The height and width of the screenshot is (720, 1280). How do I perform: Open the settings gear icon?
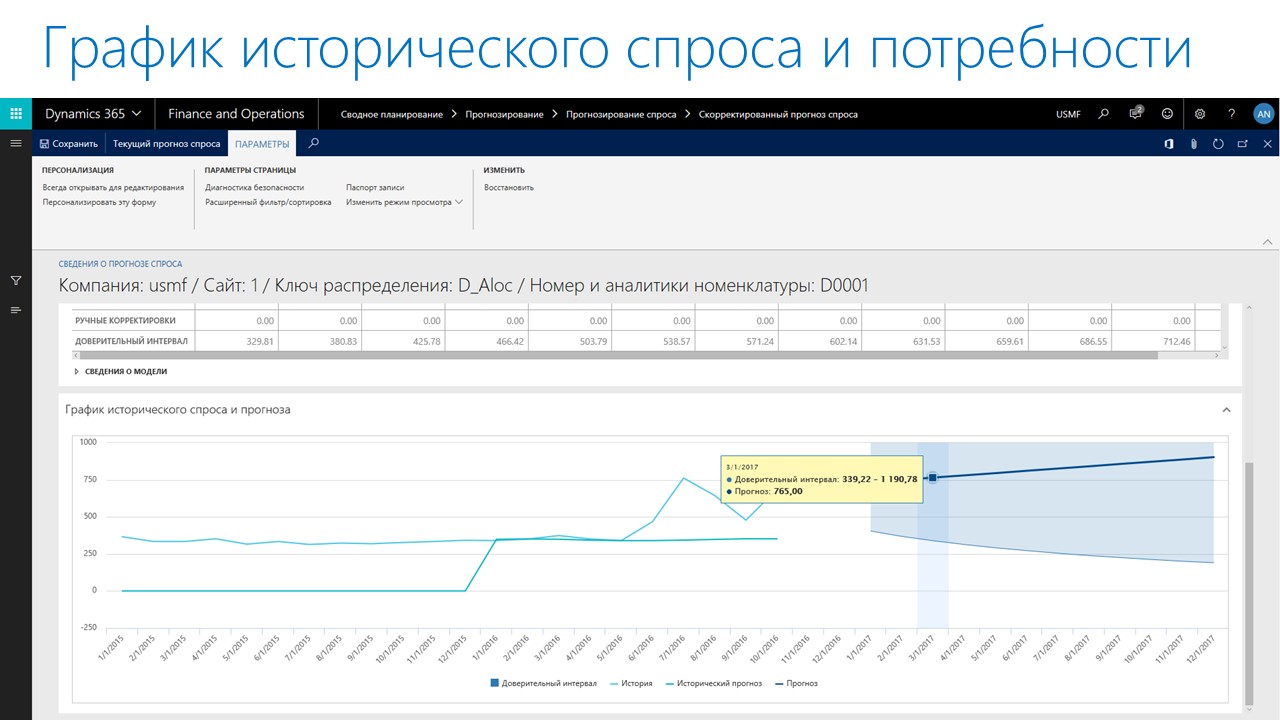coord(1200,114)
